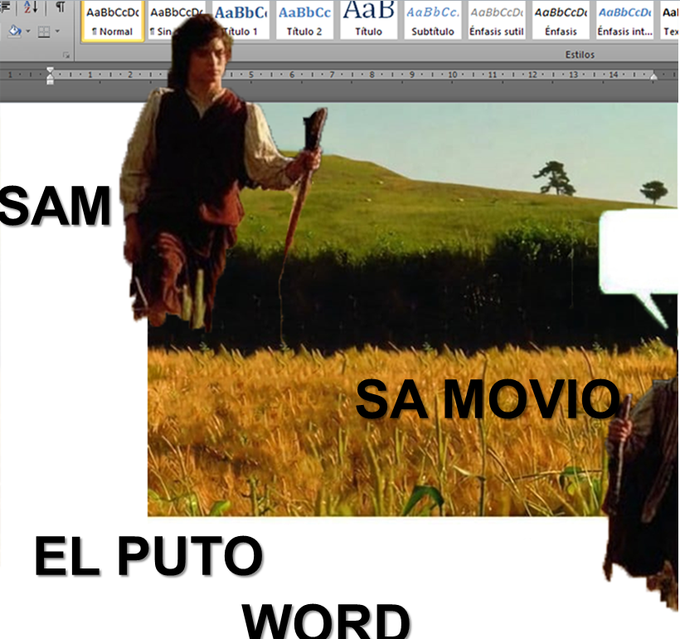
Task: Click the "SA MOVIO" text
Action: 487,399
